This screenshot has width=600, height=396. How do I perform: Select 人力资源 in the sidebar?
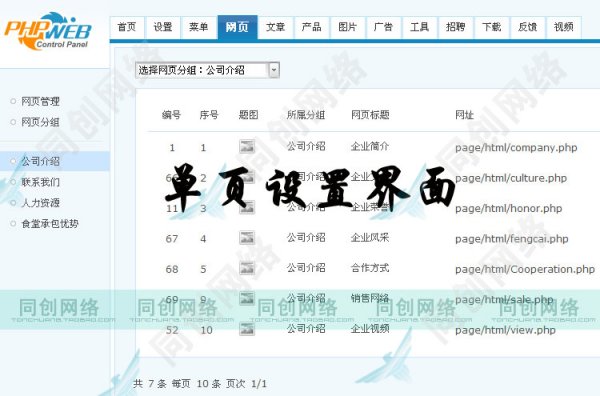[40, 203]
